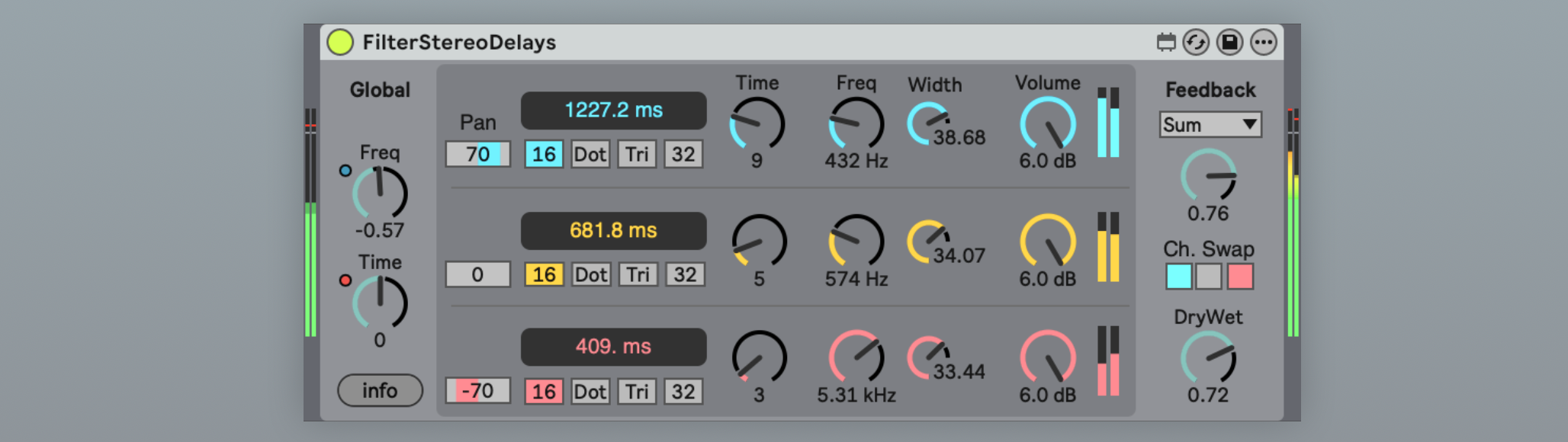Click the hot-swap preset icon
This screenshot has height=442, width=1568.
(x=1196, y=42)
